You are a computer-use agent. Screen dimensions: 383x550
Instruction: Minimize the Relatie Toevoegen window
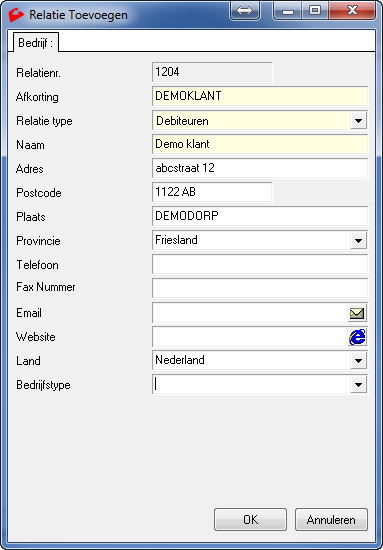tap(288, 11)
